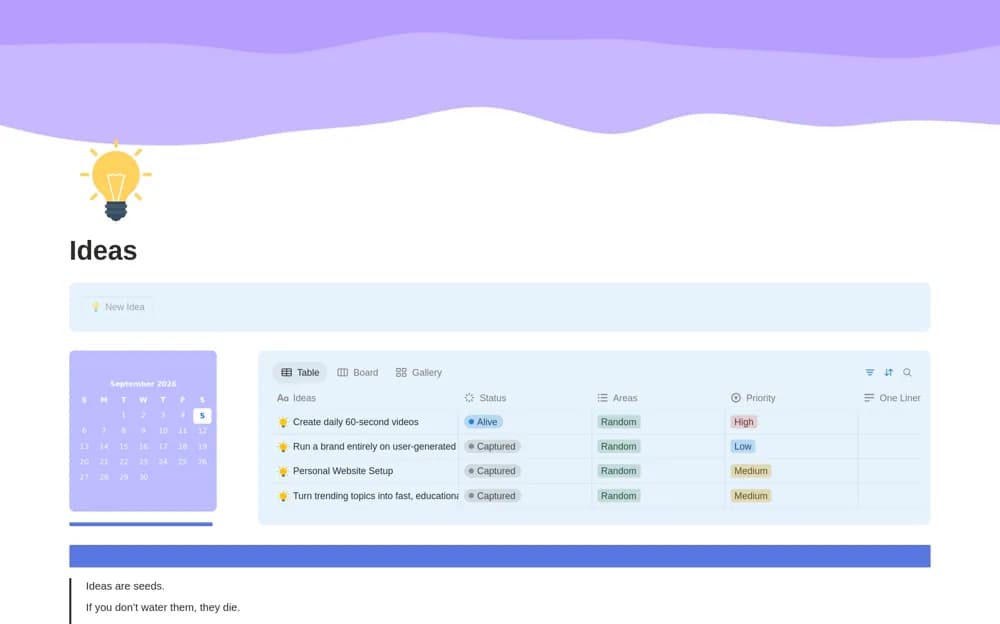Viewport: 1000px width, 624px height.
Task: Click Medium priority in trending topics row
Action: pos(751,496)
